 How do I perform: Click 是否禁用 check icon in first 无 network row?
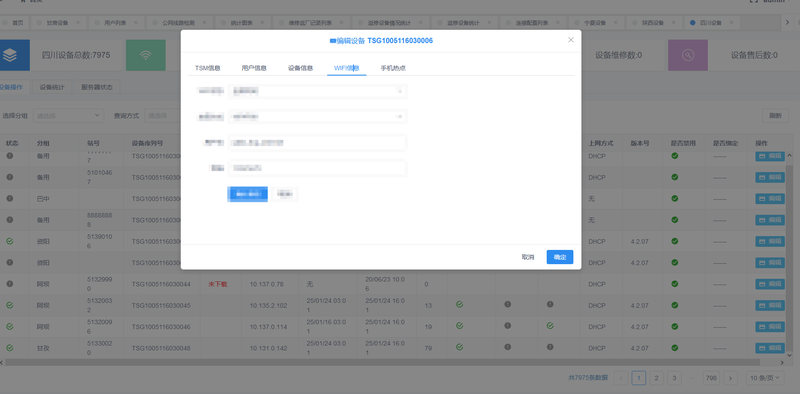coord(674,198)
